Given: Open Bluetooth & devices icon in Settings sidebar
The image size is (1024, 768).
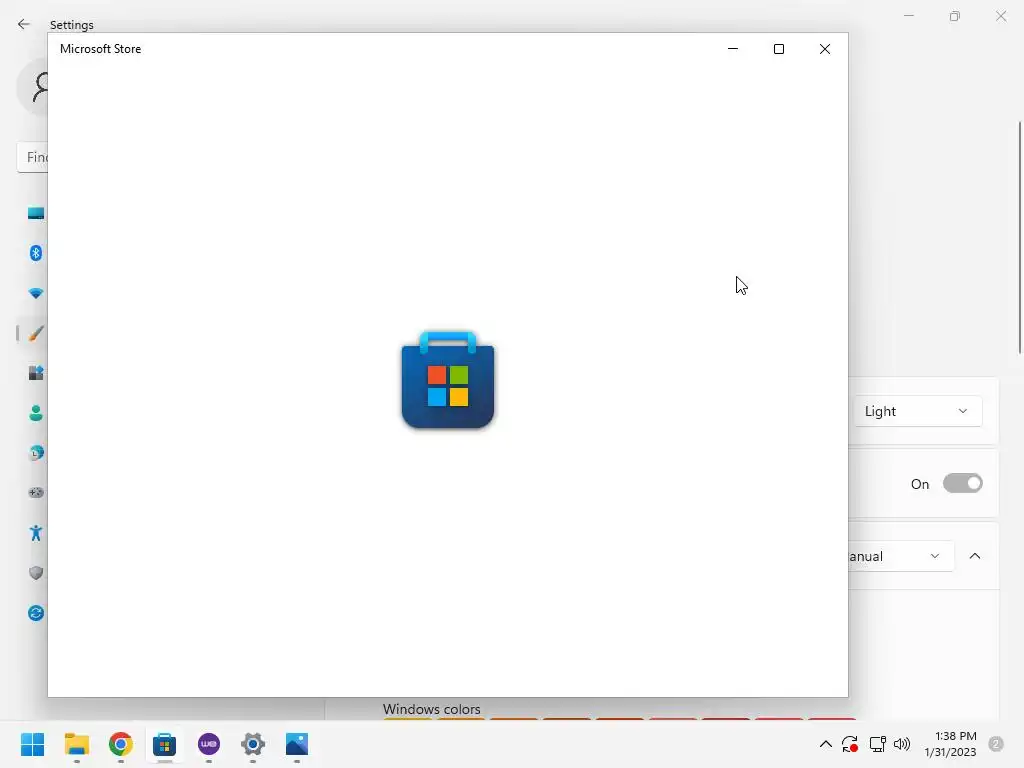Looking at the screenshot, I should [36, 253].
